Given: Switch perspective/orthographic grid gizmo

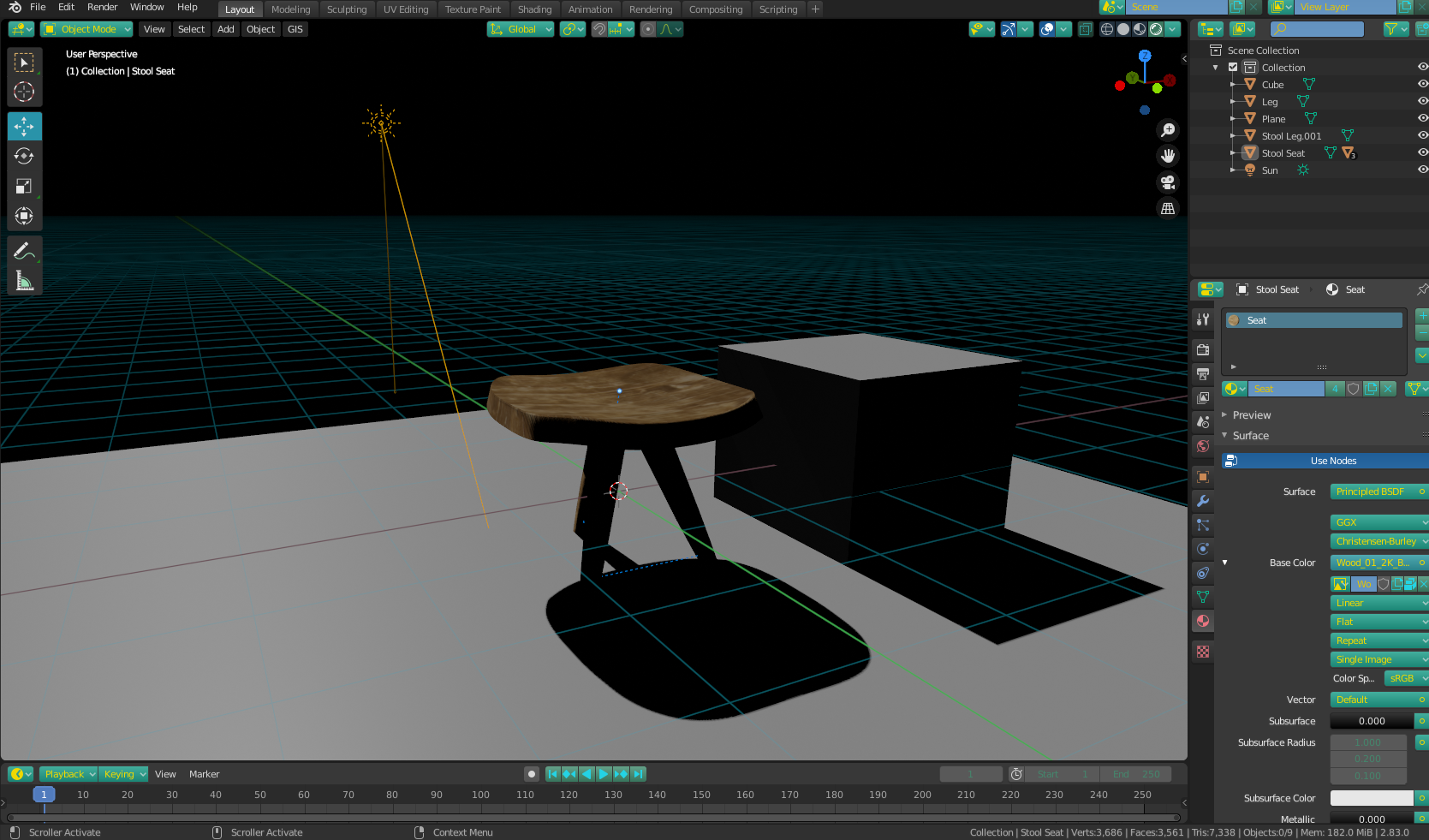Looking at the screenshot, I should [x=1168, y=208].
